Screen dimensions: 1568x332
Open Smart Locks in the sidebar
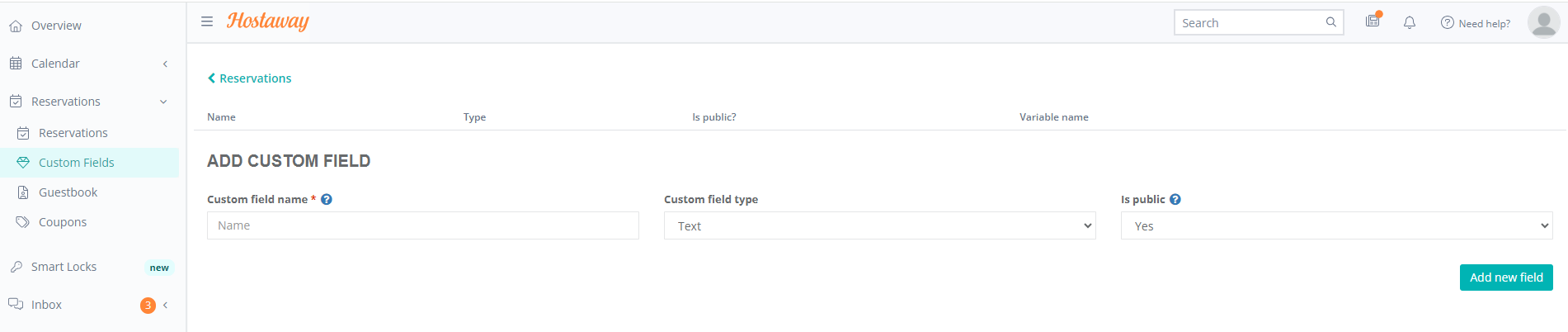pos(64,267)
